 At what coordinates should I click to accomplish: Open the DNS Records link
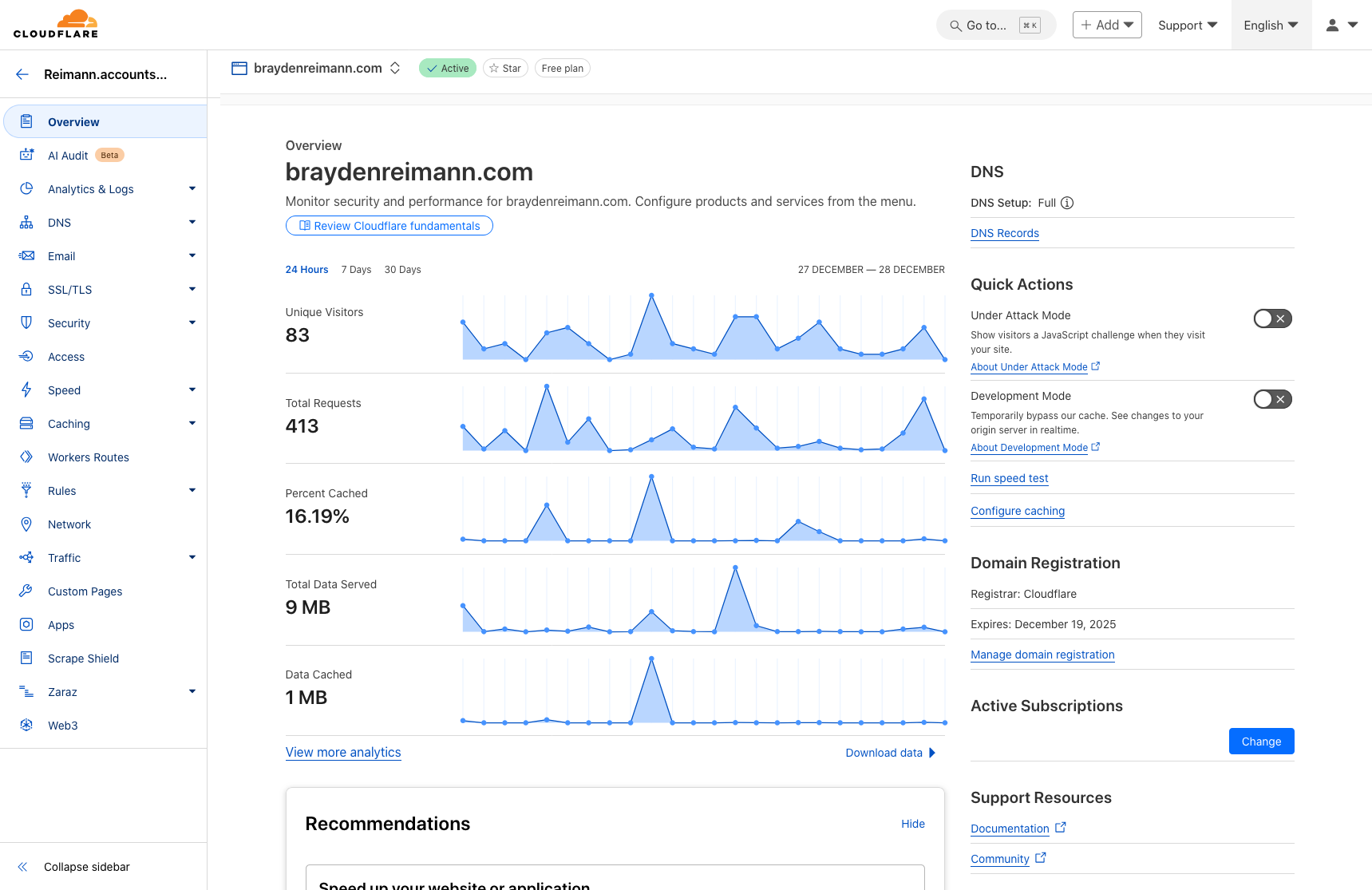(x=1004, y=233)
